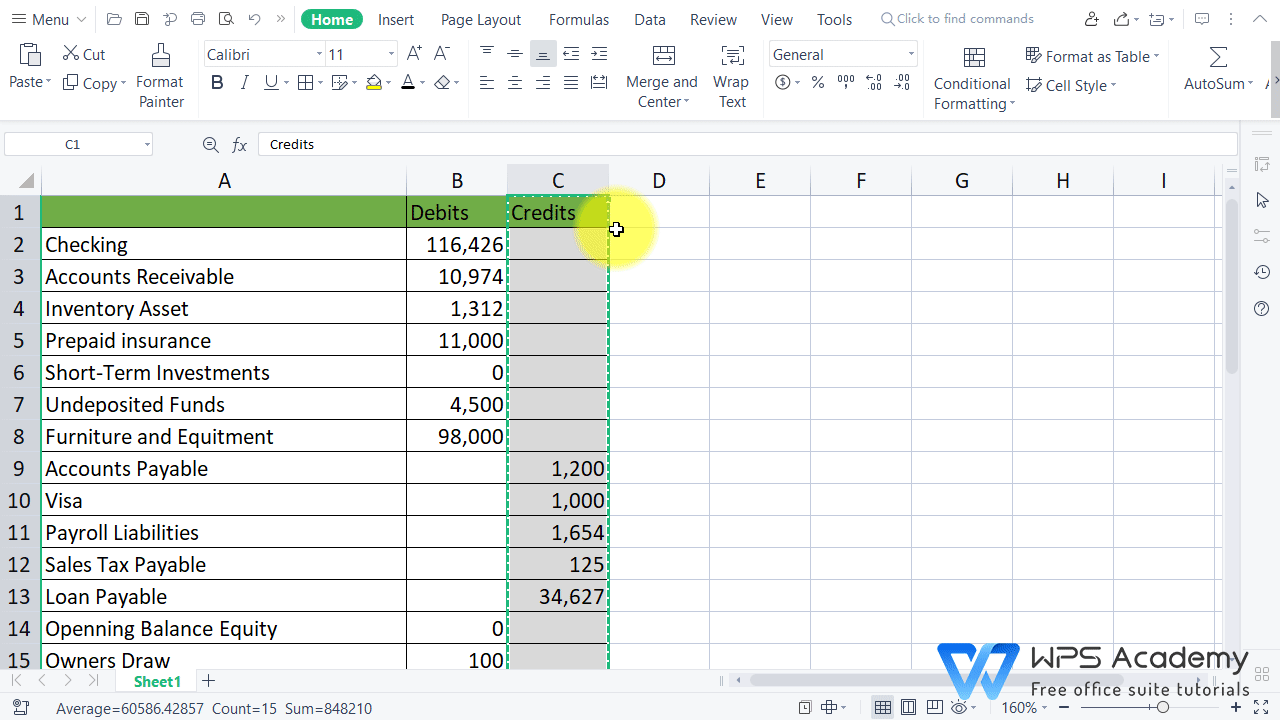This screenshot has width=1280, height=720.
Task: Click the column D header
Action: pyautogui.click(x=659, y=181)
